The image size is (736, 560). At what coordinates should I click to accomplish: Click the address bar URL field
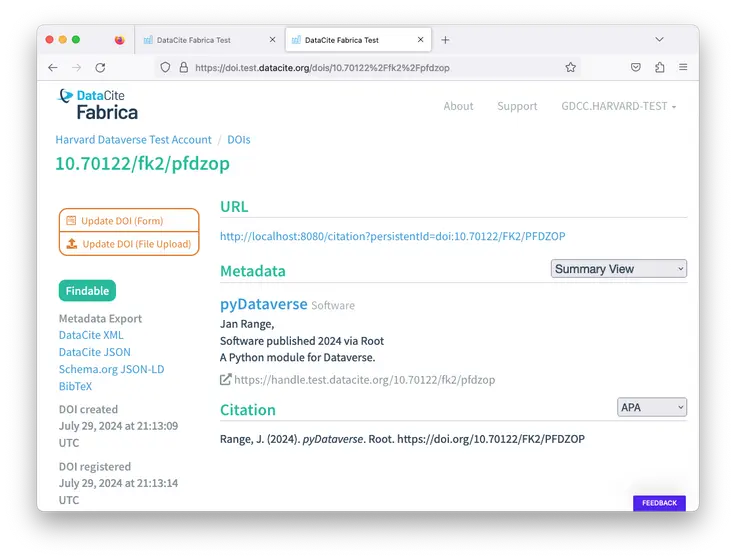pos(370,68)
